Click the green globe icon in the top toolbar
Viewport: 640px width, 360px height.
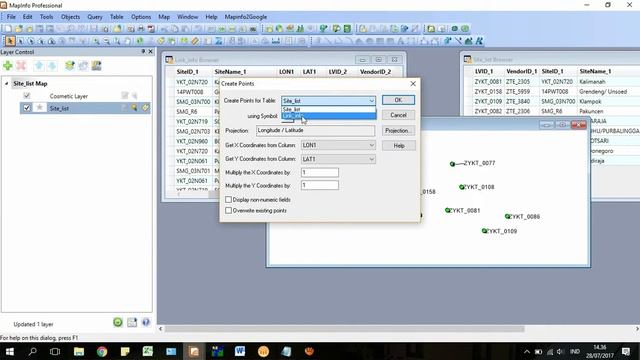click(465, 29)
